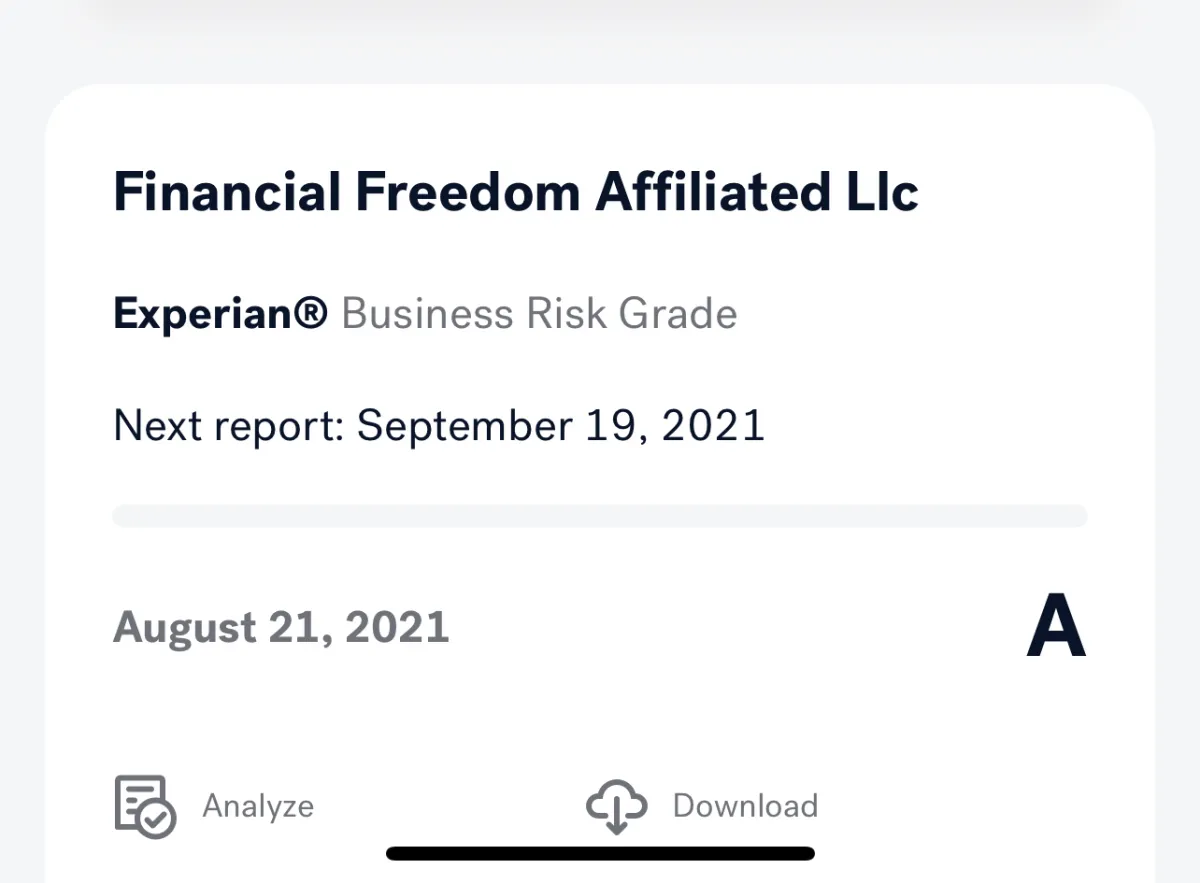Viewport: 1200px width, 883px height.
Task: Tap the bold Experian brand name
Action: point(206,314)
